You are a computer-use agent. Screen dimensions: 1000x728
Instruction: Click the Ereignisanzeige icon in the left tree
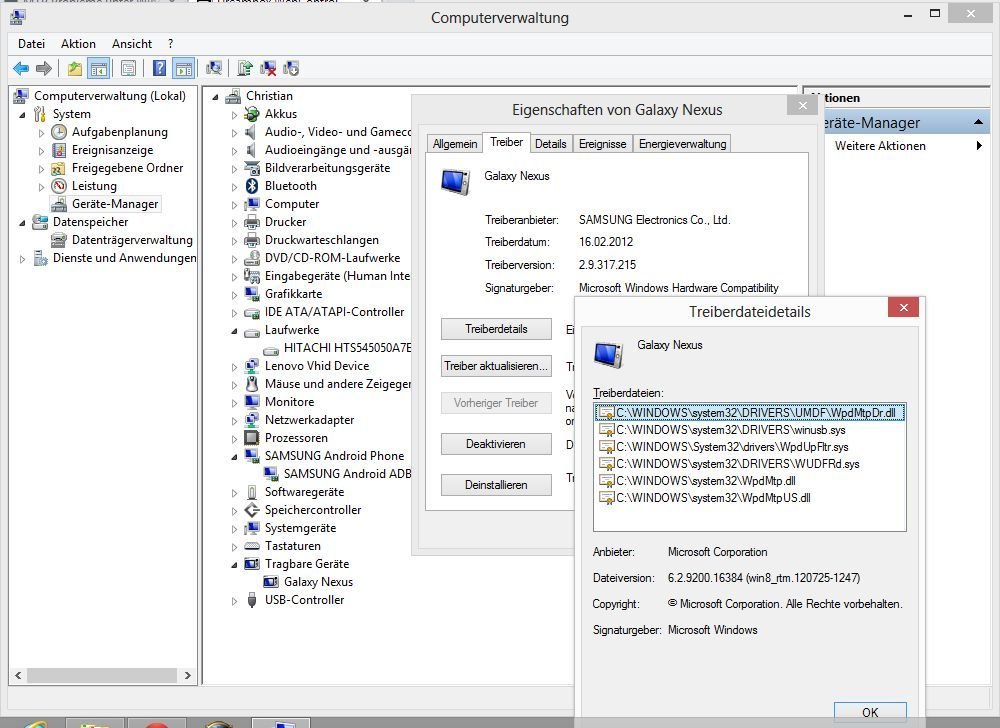coord(59,150)
